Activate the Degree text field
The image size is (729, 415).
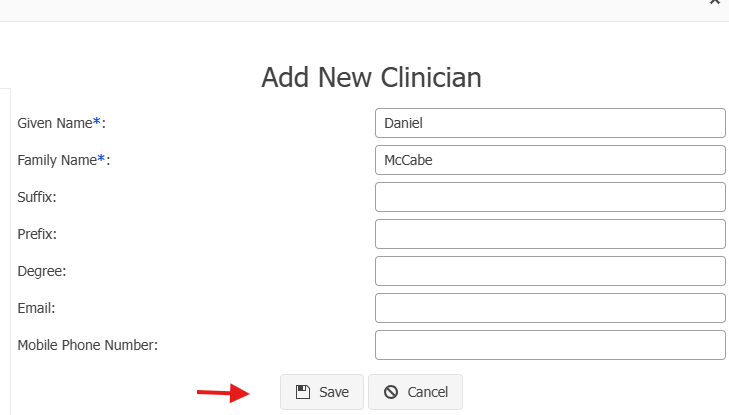click(x=549, y=271)
